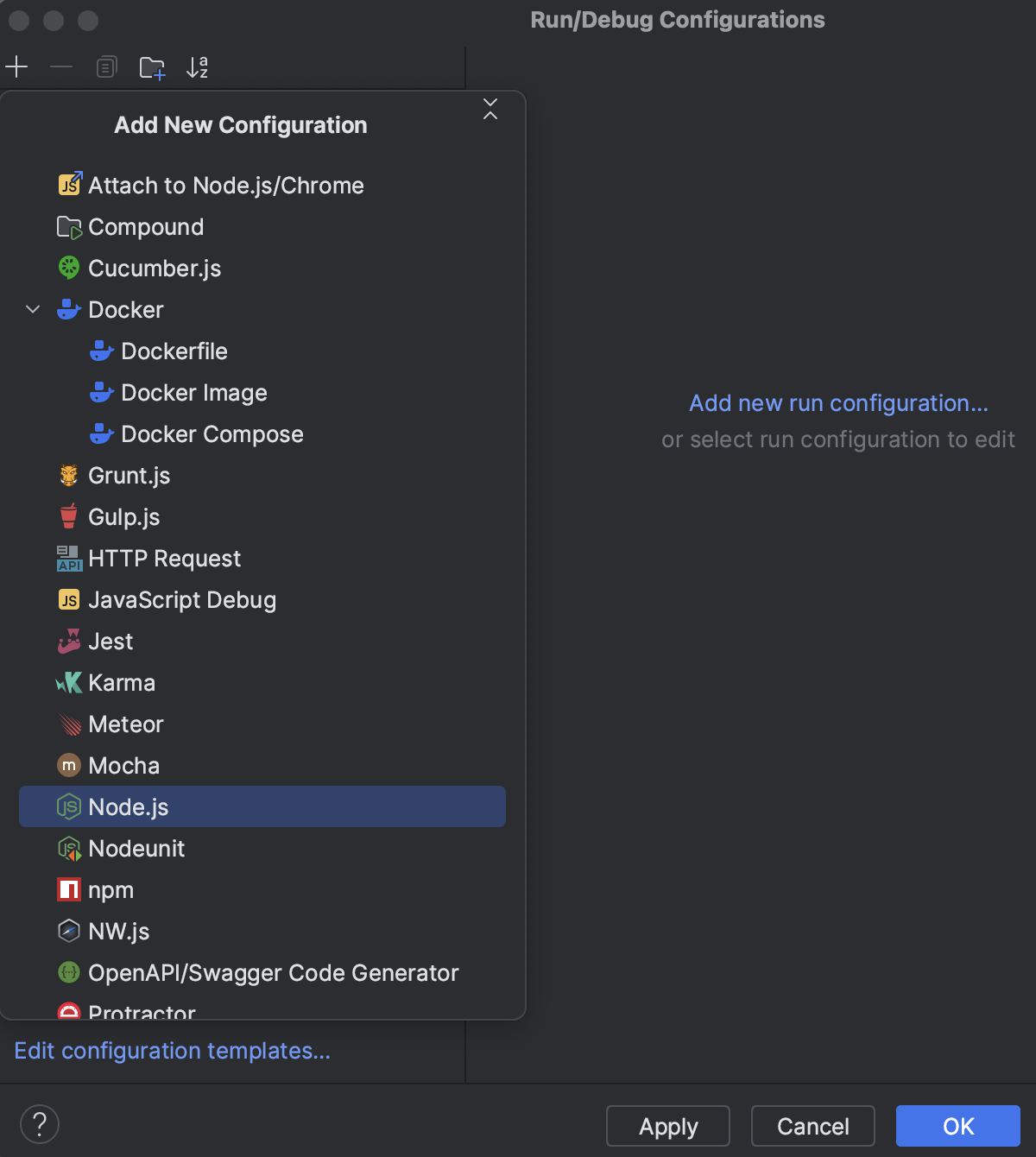Image resolution: width=1036 pixels, height=1157 pixels.
Task: Choose the Docker Compose configuration
Action: [x=212, y=433]
